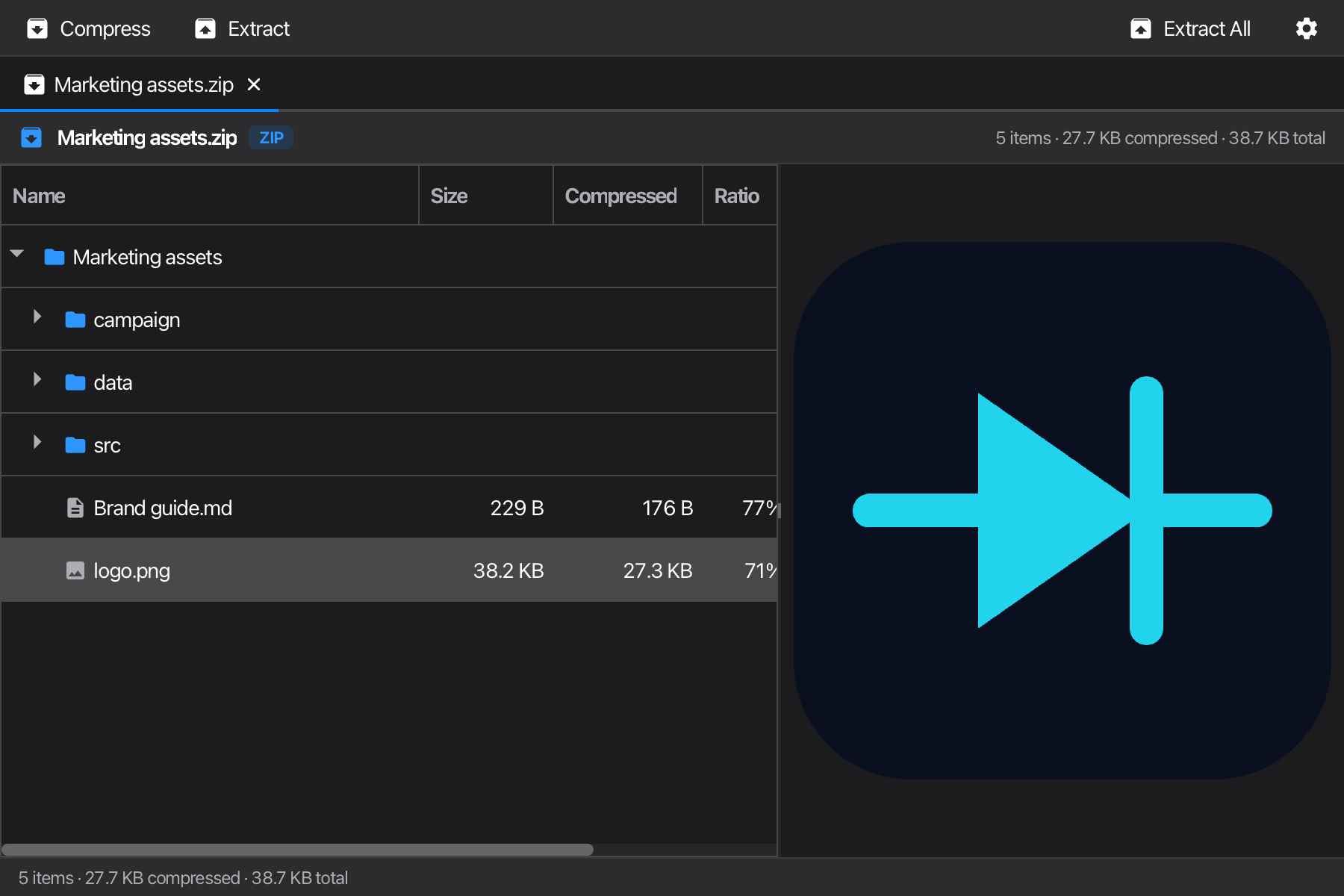Click the campaign folder icon

tap(75, 320)
